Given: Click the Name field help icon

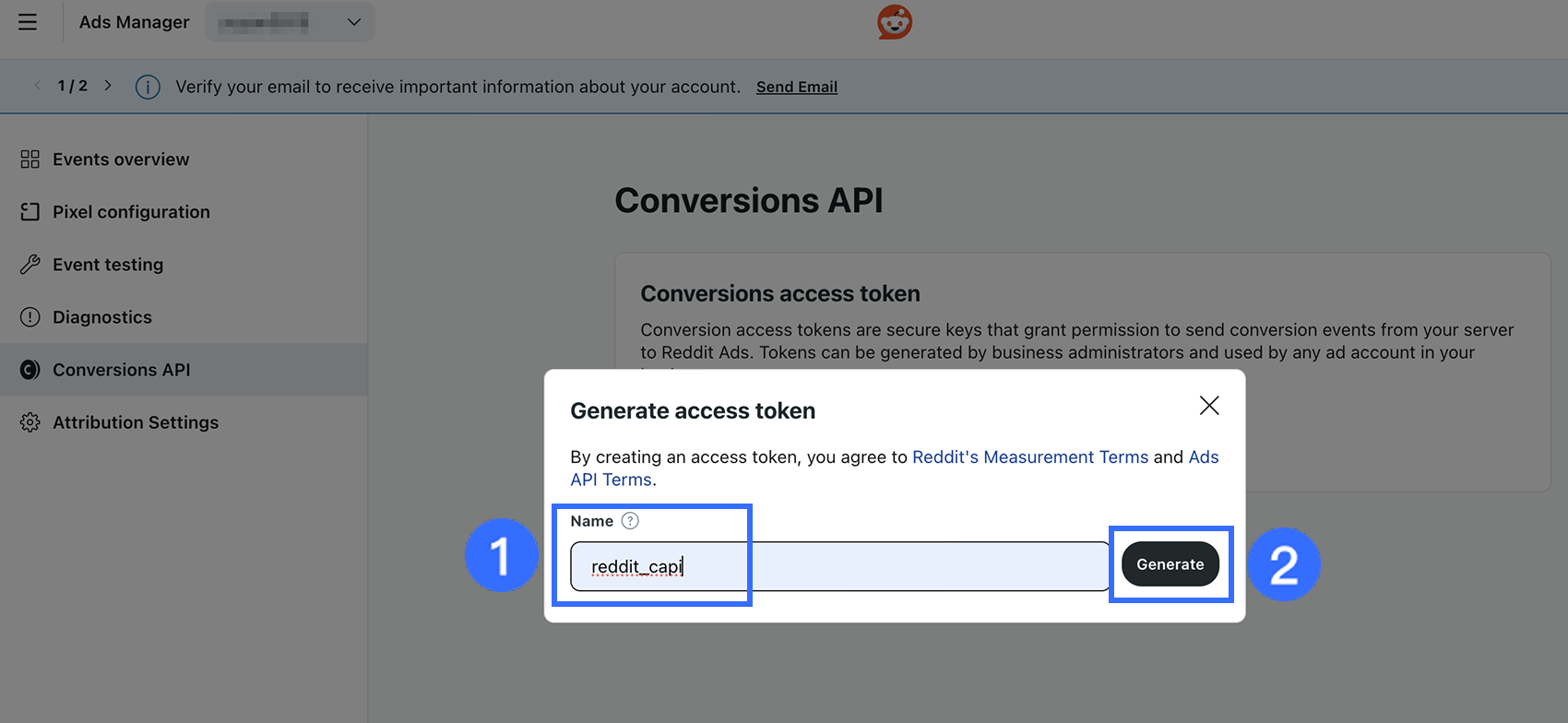Looking at the screenshot, I should pos(630,521).
